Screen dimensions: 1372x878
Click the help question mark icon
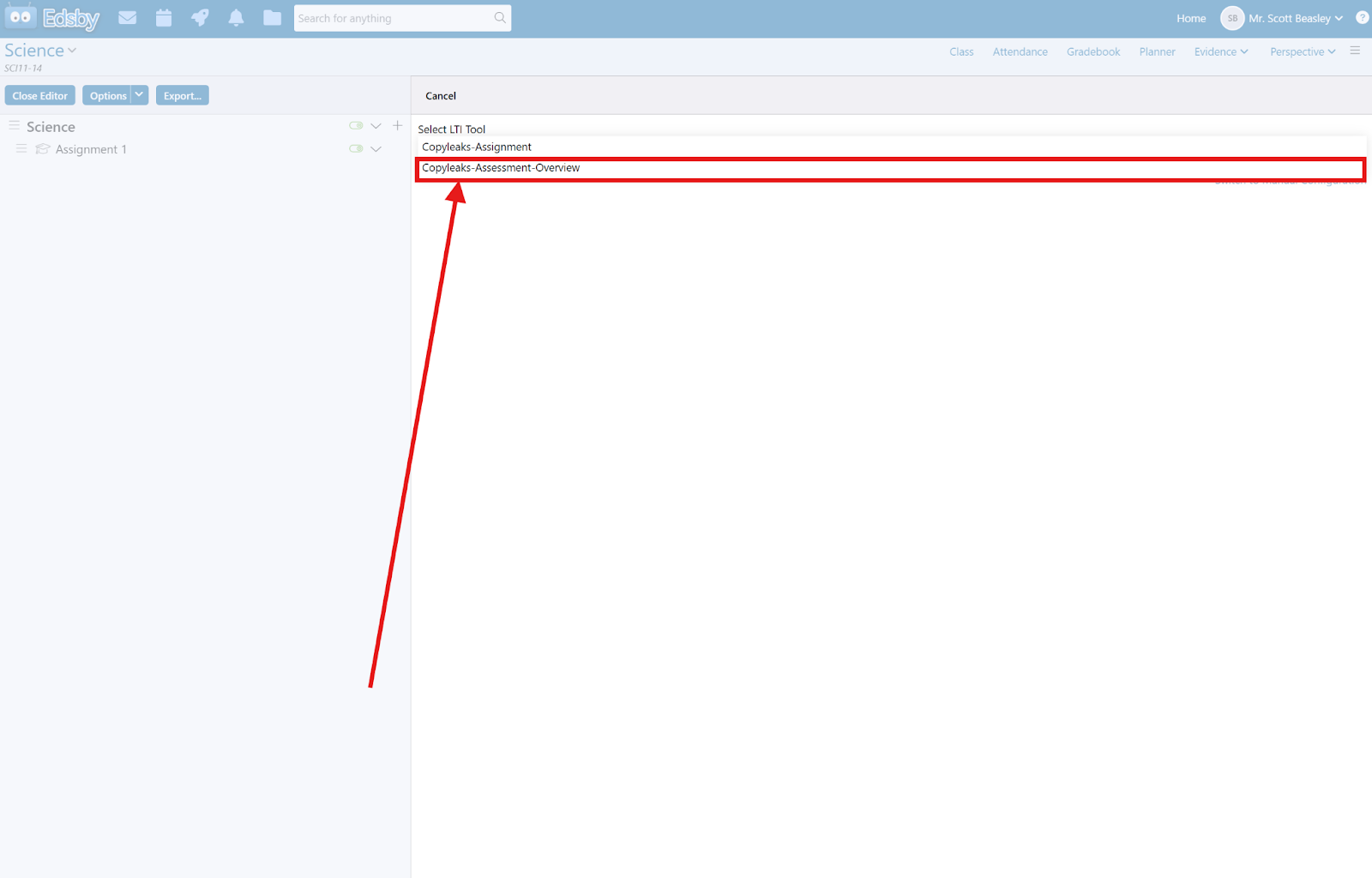1362,17
